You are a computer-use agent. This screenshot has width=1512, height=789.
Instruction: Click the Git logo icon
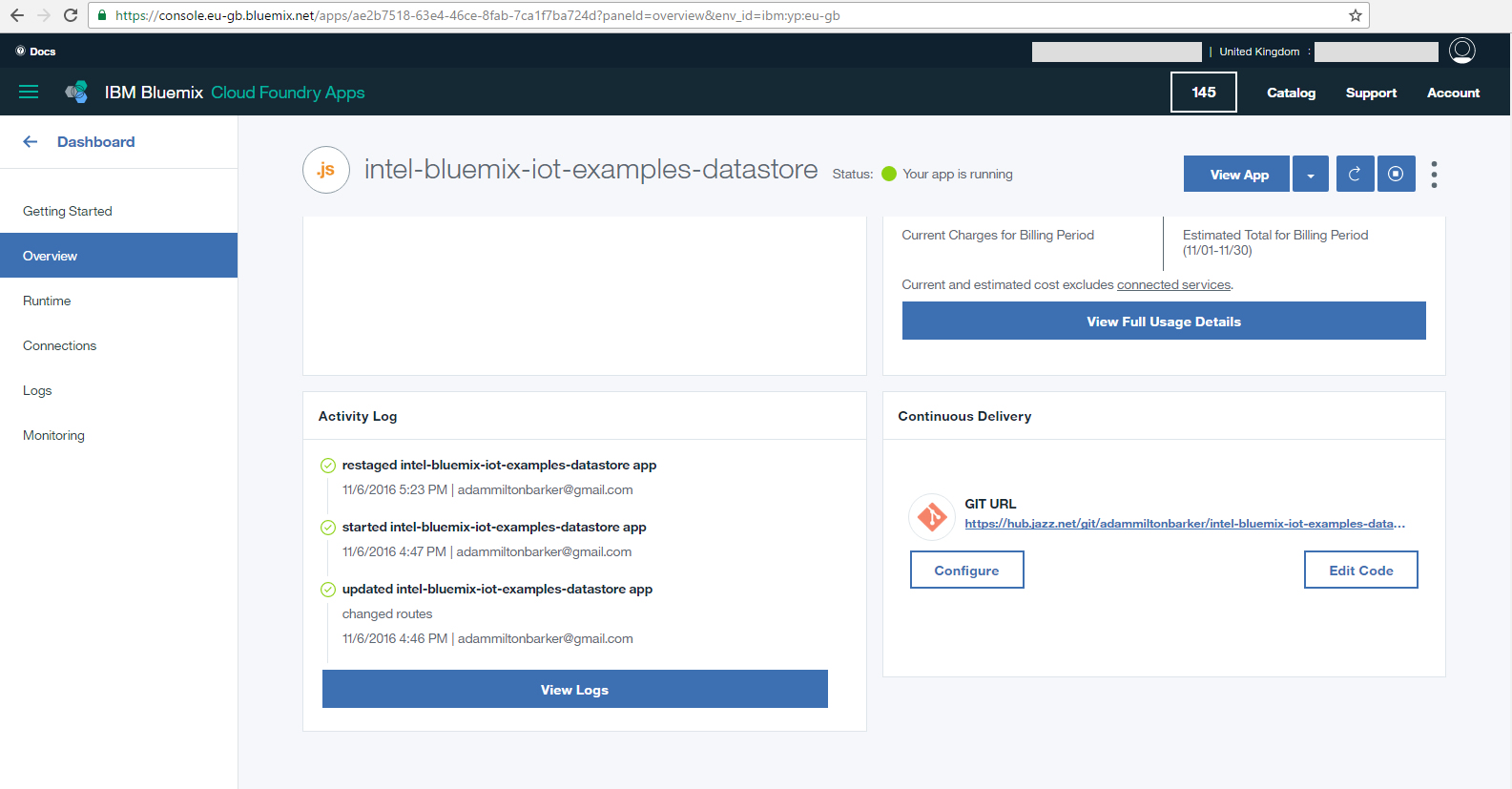coord(932,517)
